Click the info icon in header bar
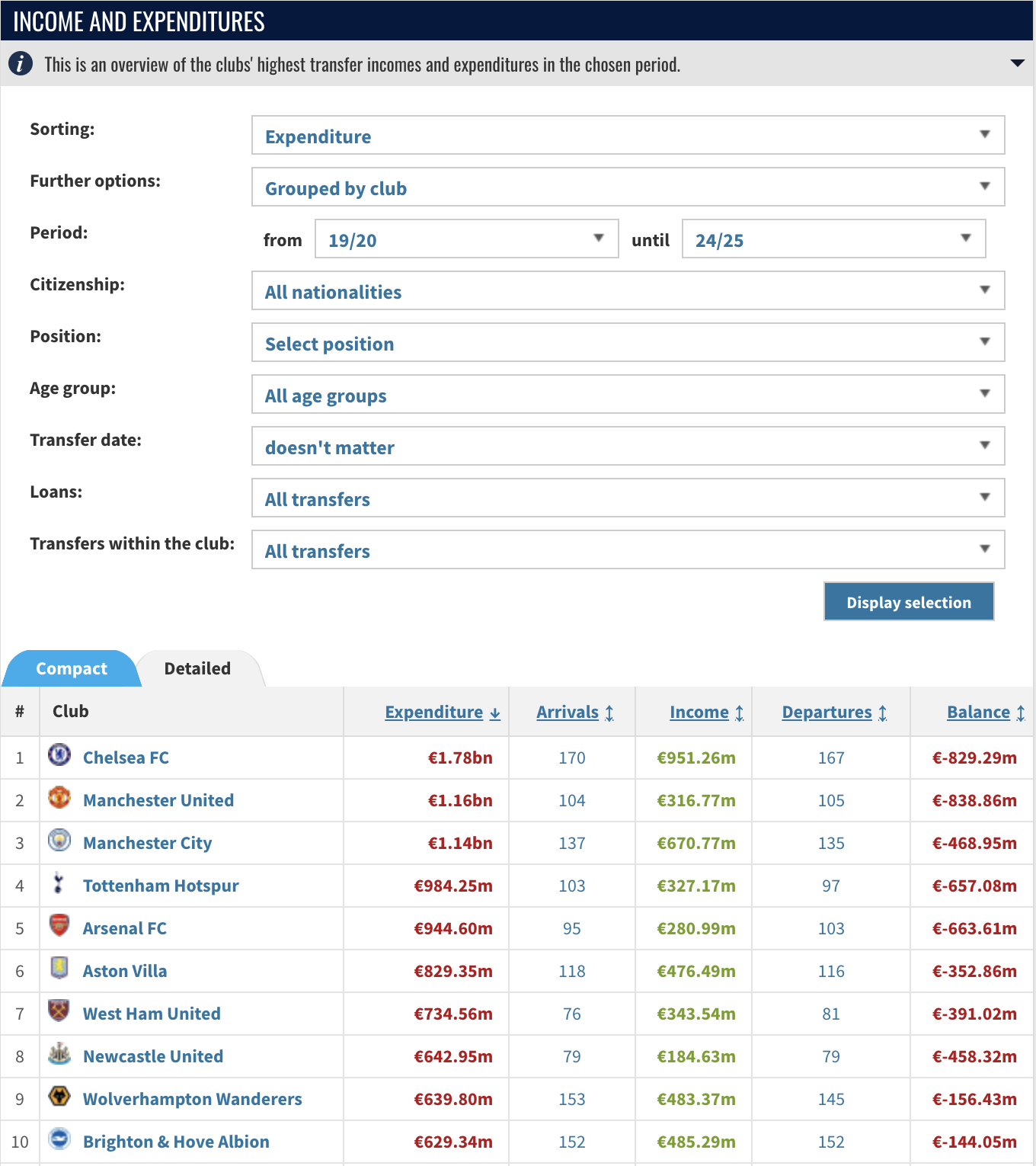This screenshot has height=1166, width=1036. [x=21, y=64]
